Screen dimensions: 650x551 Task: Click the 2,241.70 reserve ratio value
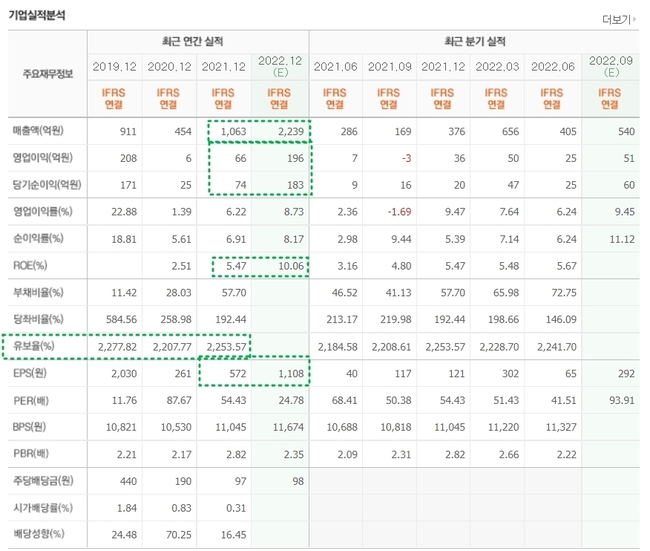pyautogui.click(x=557, y=347)
